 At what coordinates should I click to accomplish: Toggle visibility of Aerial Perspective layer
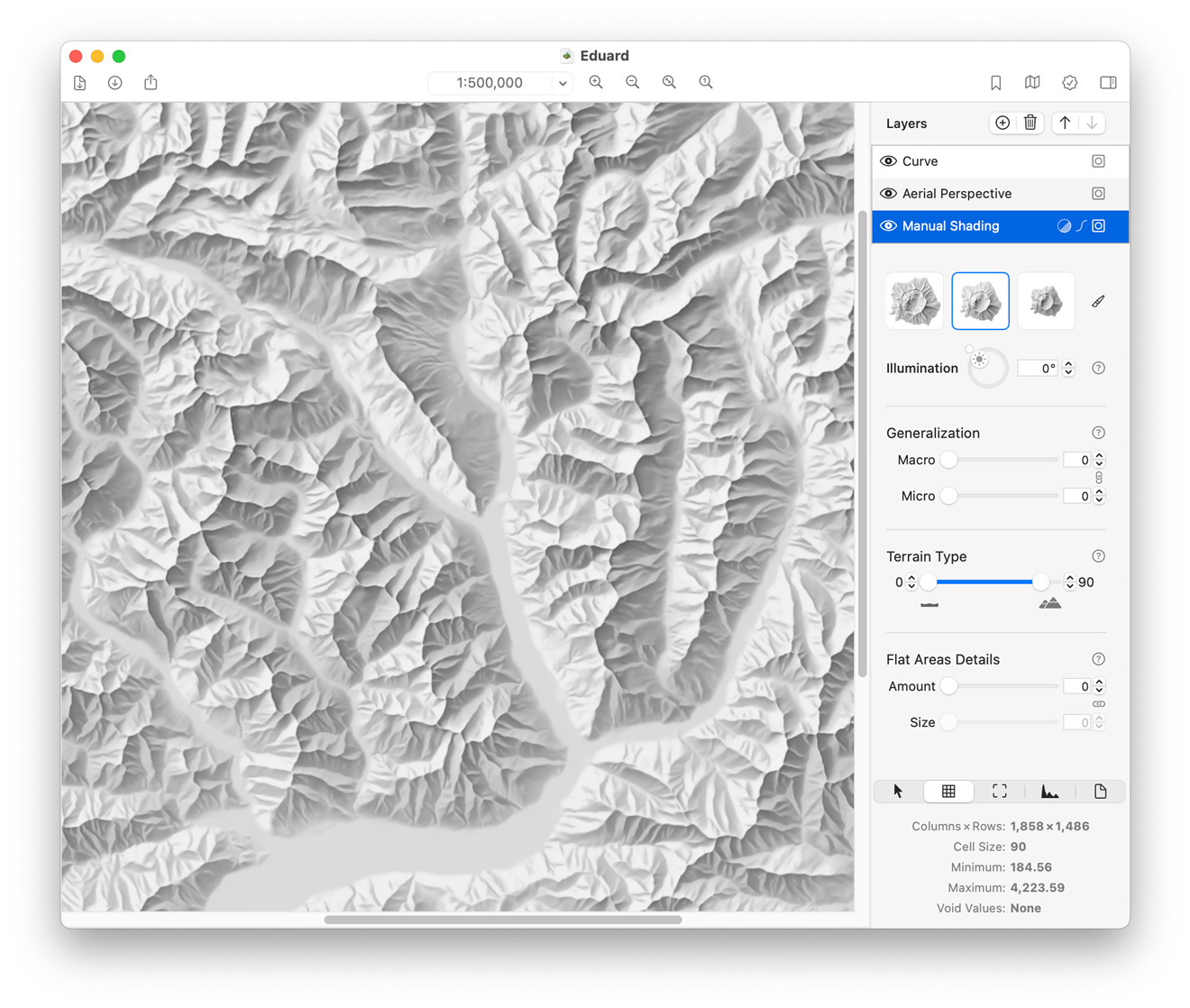[888, 194]
